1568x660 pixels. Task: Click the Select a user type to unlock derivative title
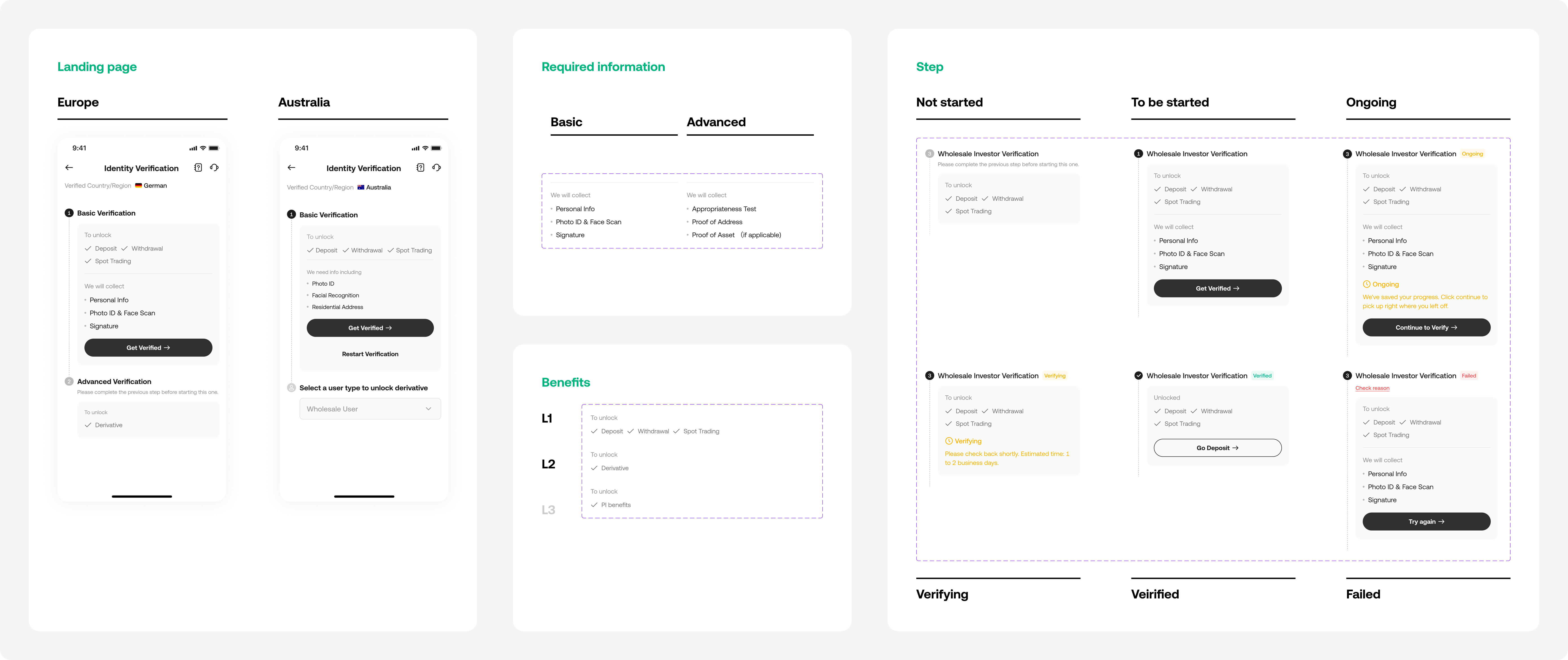pos(363,388)
